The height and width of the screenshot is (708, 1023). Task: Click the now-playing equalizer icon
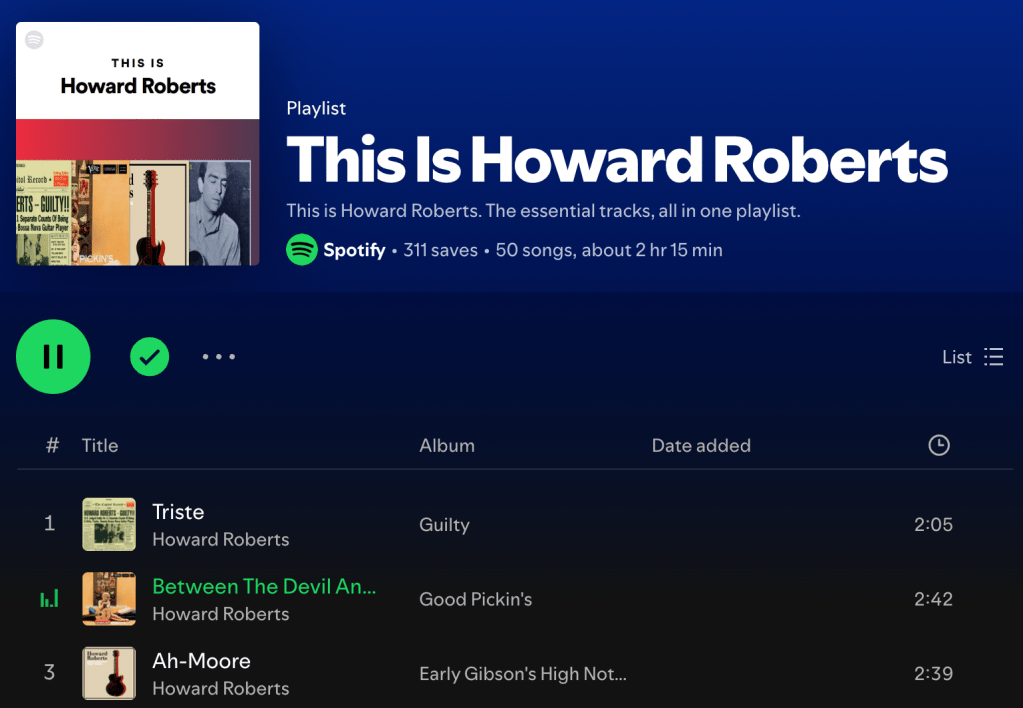49,599
